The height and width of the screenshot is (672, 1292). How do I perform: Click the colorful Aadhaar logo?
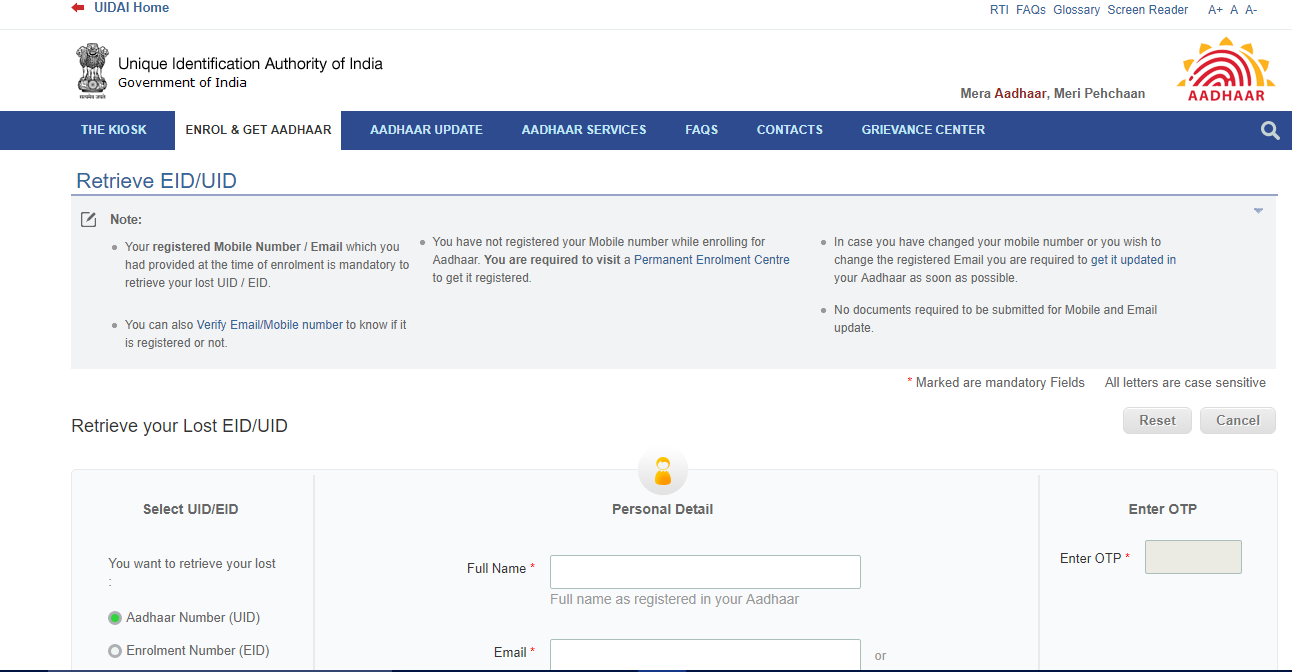point(1224,68)
